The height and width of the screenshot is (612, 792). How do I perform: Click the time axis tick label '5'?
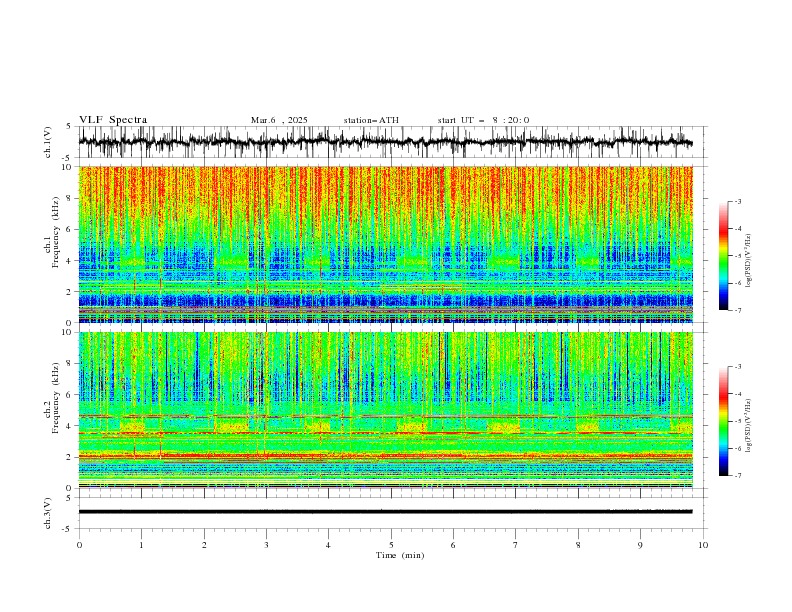click(x=391, y=545)
